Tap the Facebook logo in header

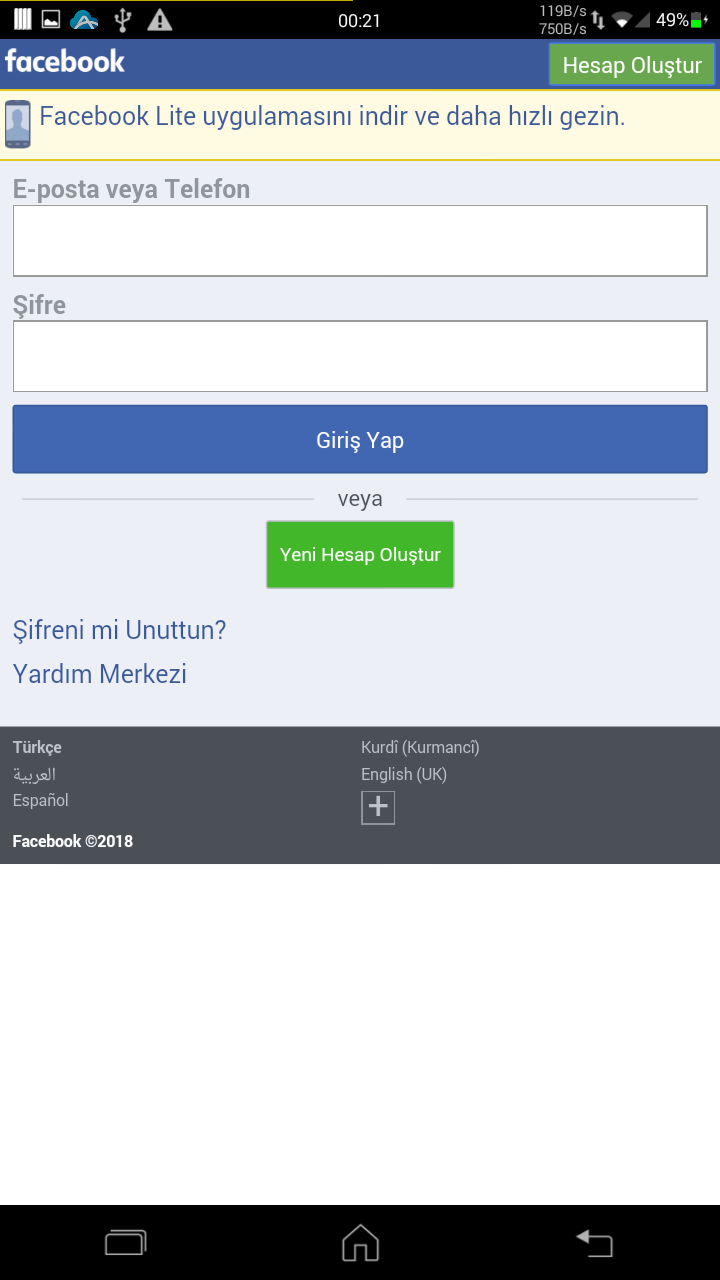65,62
